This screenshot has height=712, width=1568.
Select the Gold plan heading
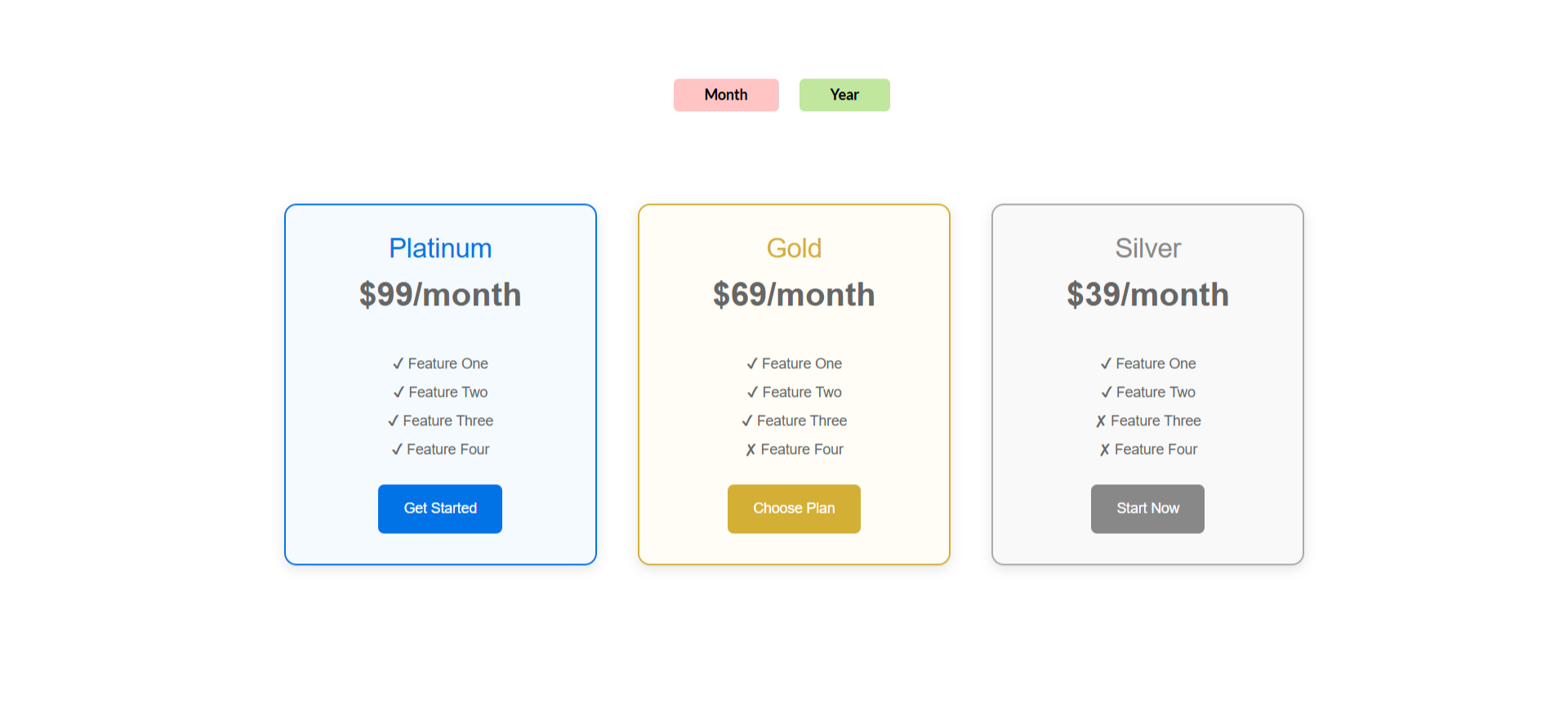(x=794, y=248)
